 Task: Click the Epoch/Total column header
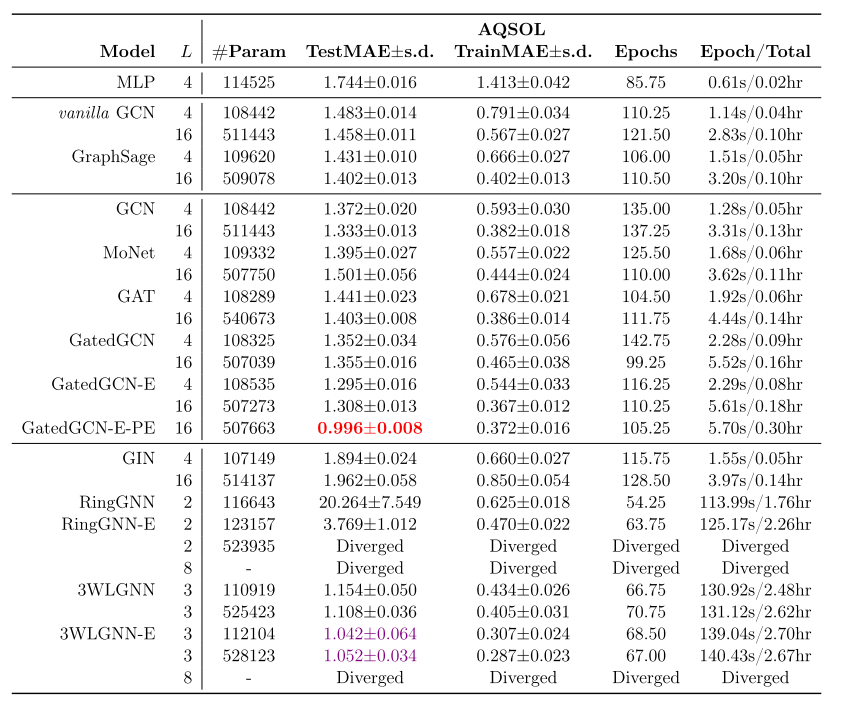[754, 51]
